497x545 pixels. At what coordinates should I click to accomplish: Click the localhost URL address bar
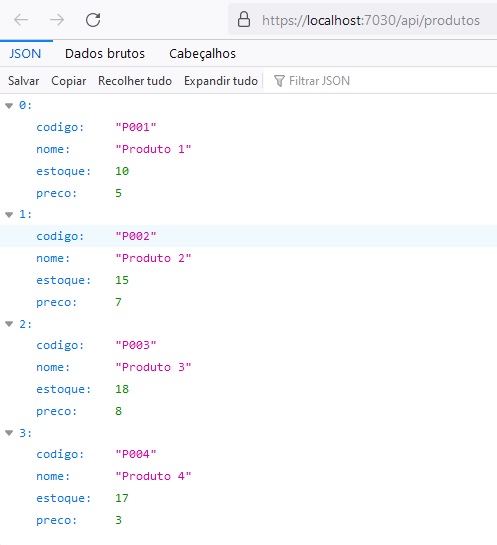(362, 20)
